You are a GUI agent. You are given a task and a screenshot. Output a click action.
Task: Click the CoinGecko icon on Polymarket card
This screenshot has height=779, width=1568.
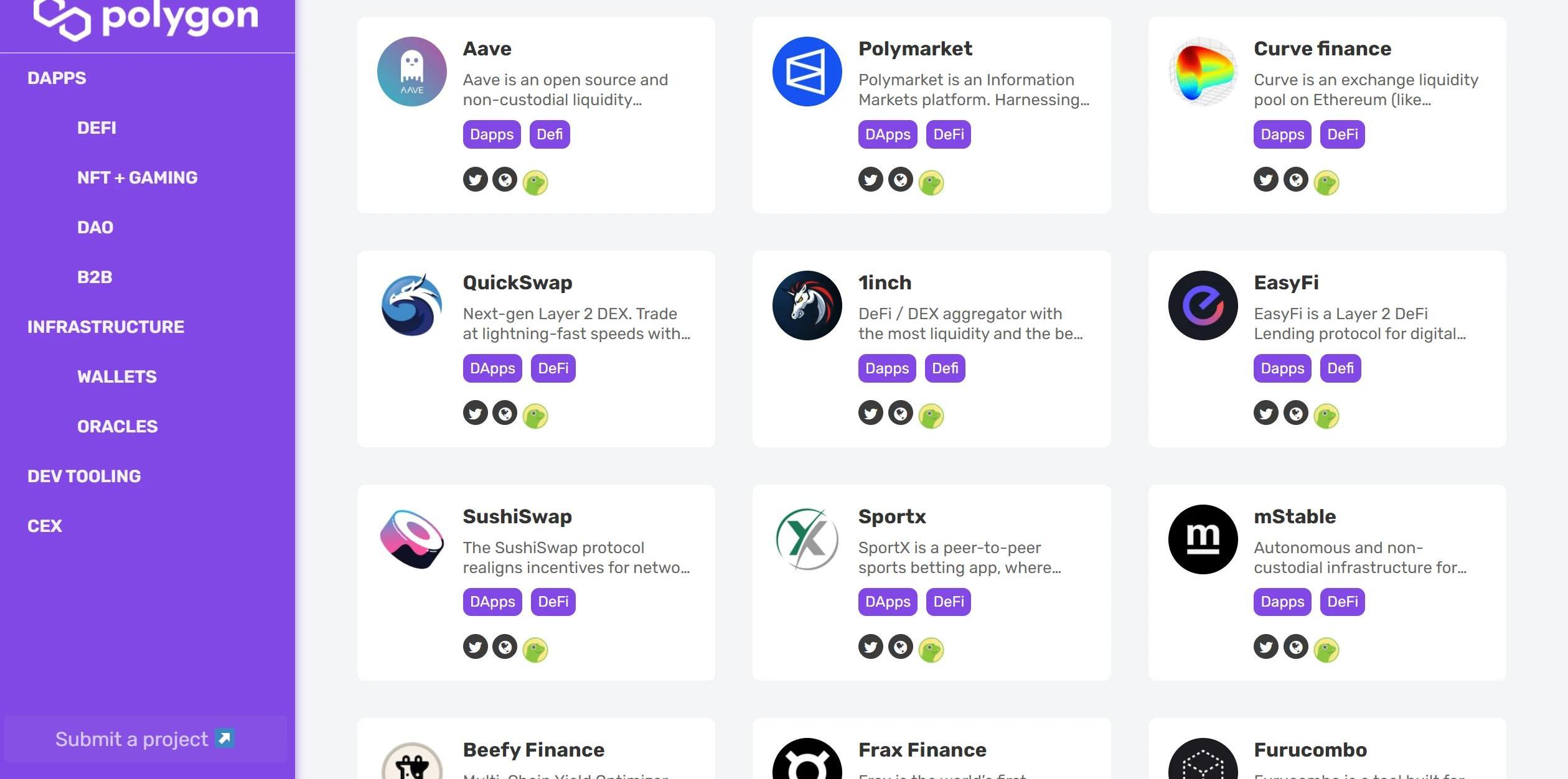(931, 183)
